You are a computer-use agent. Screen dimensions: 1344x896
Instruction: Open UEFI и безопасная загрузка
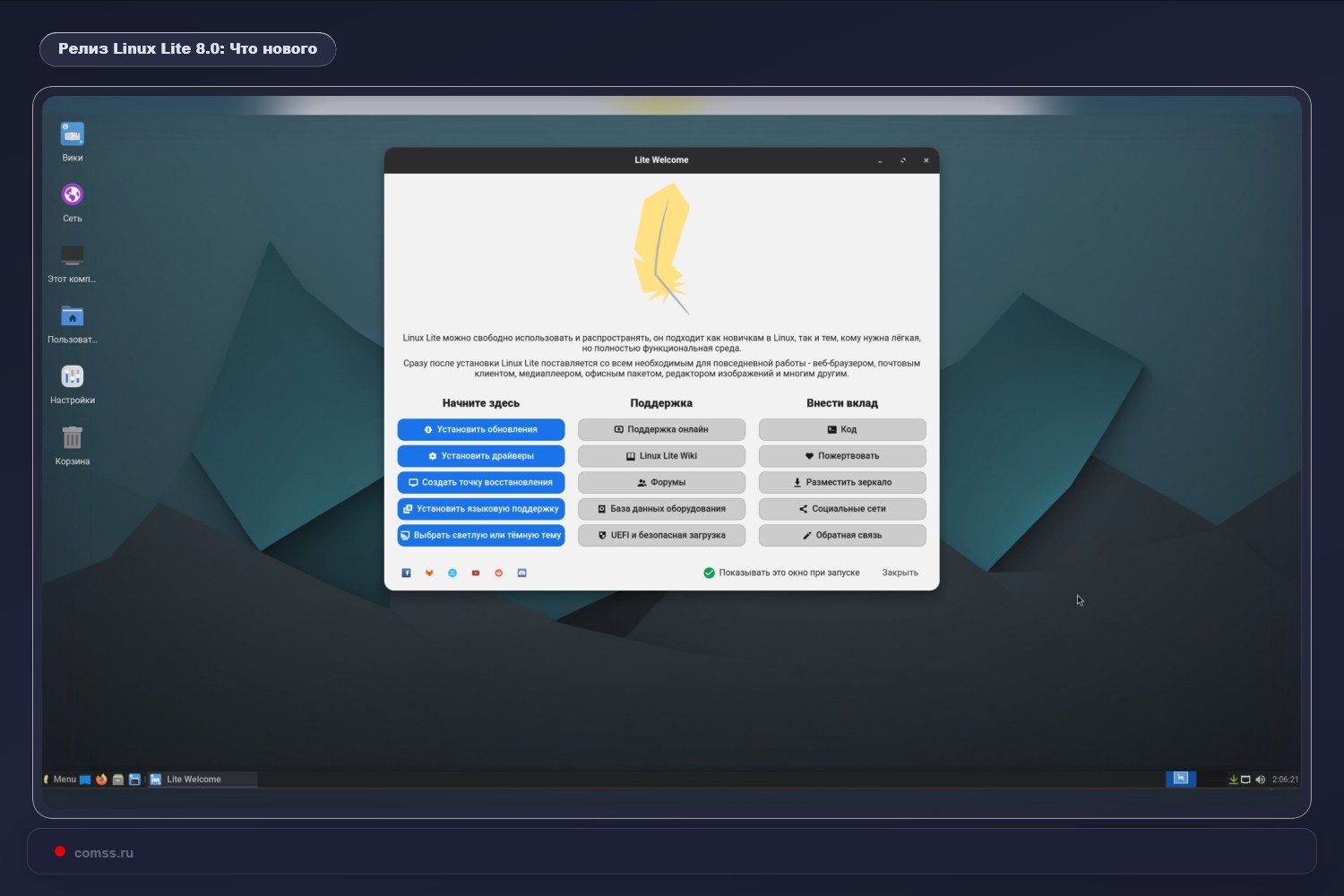point(661,535)
